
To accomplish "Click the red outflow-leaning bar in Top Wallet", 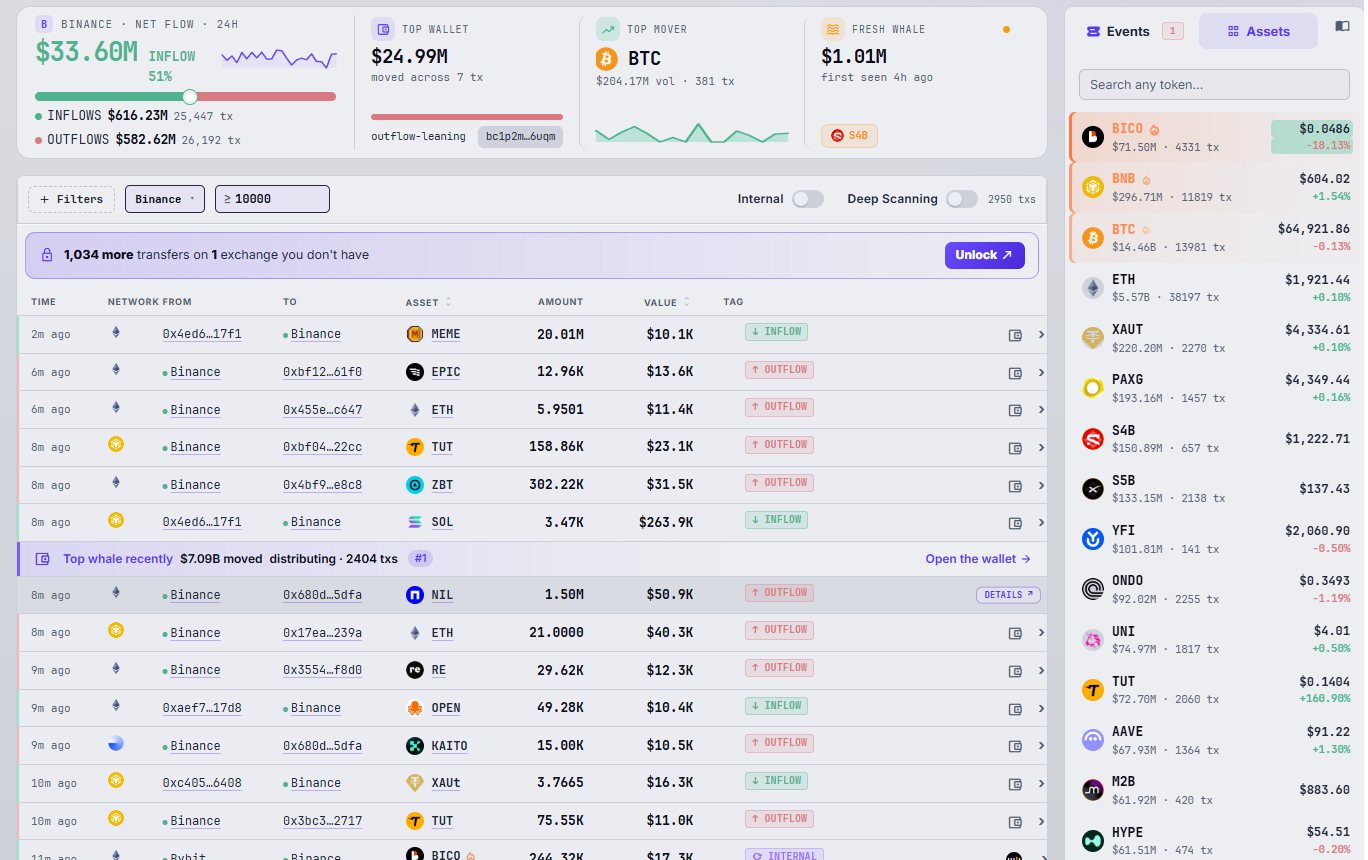I will (x=467, y=117).
